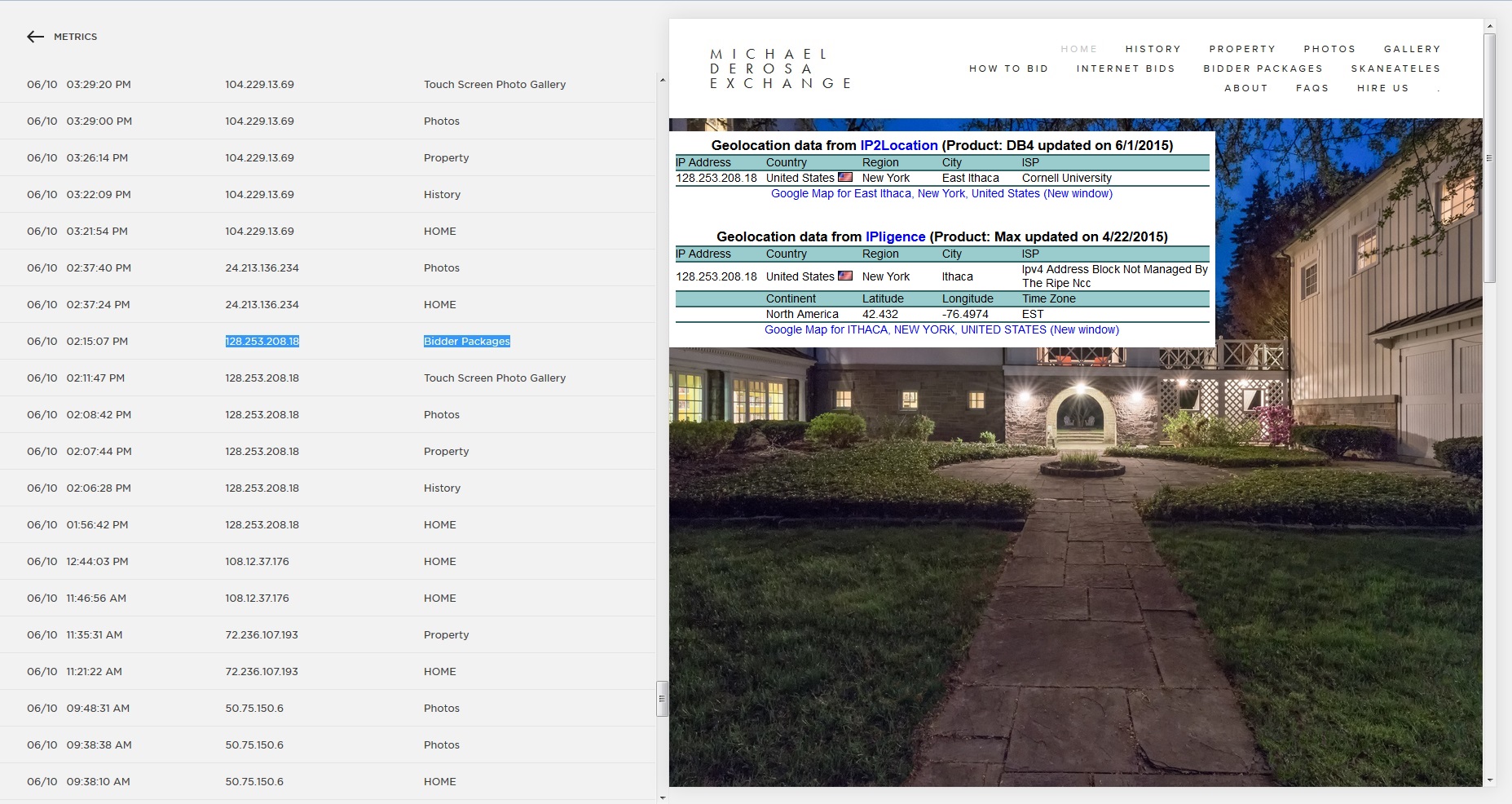
Task: Click the Michael DeRosa Exchange logo
Action: click(780, 68)
